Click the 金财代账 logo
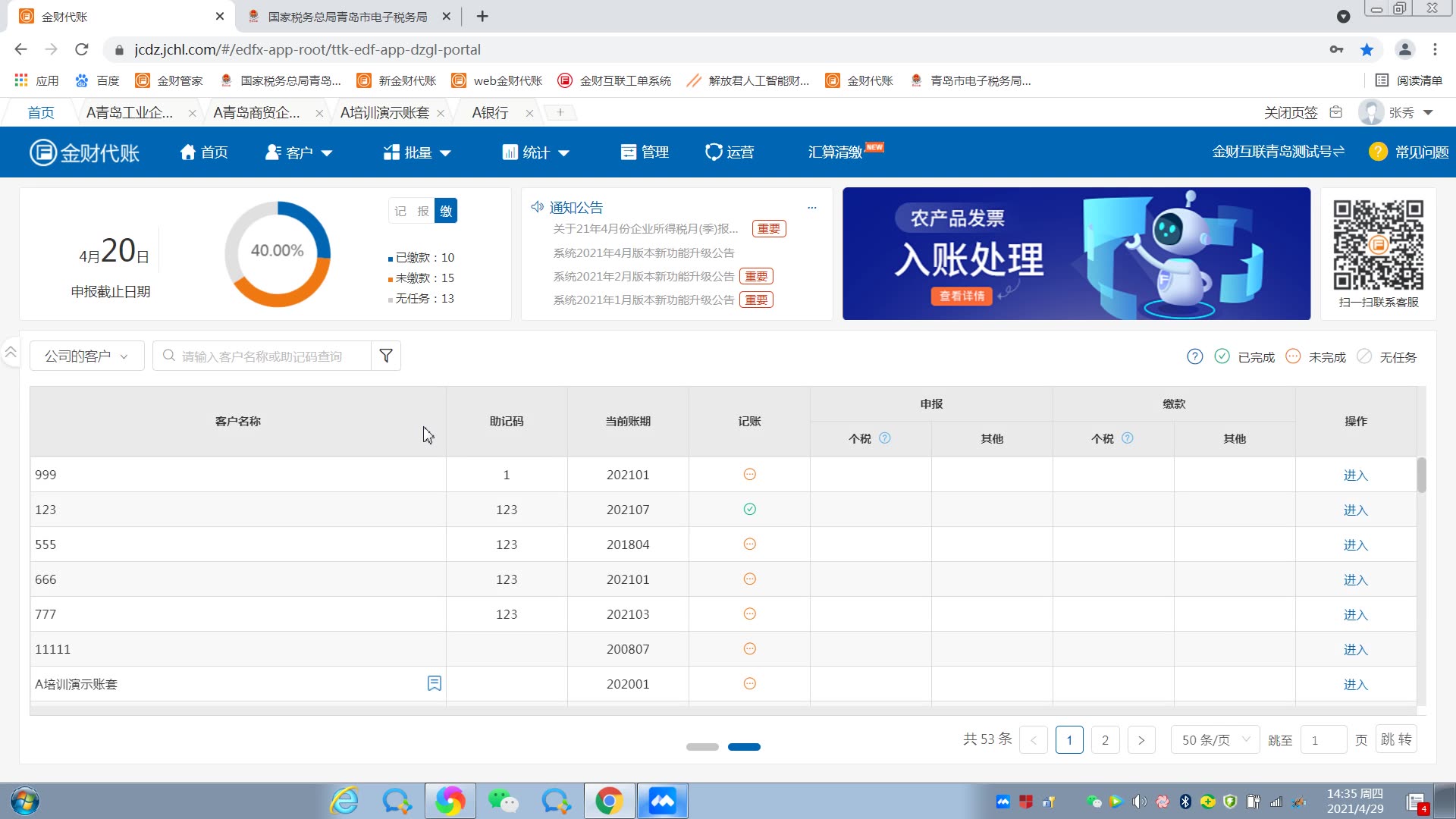The width and height of the screenshot is (1456, 819). click(84, 152)
